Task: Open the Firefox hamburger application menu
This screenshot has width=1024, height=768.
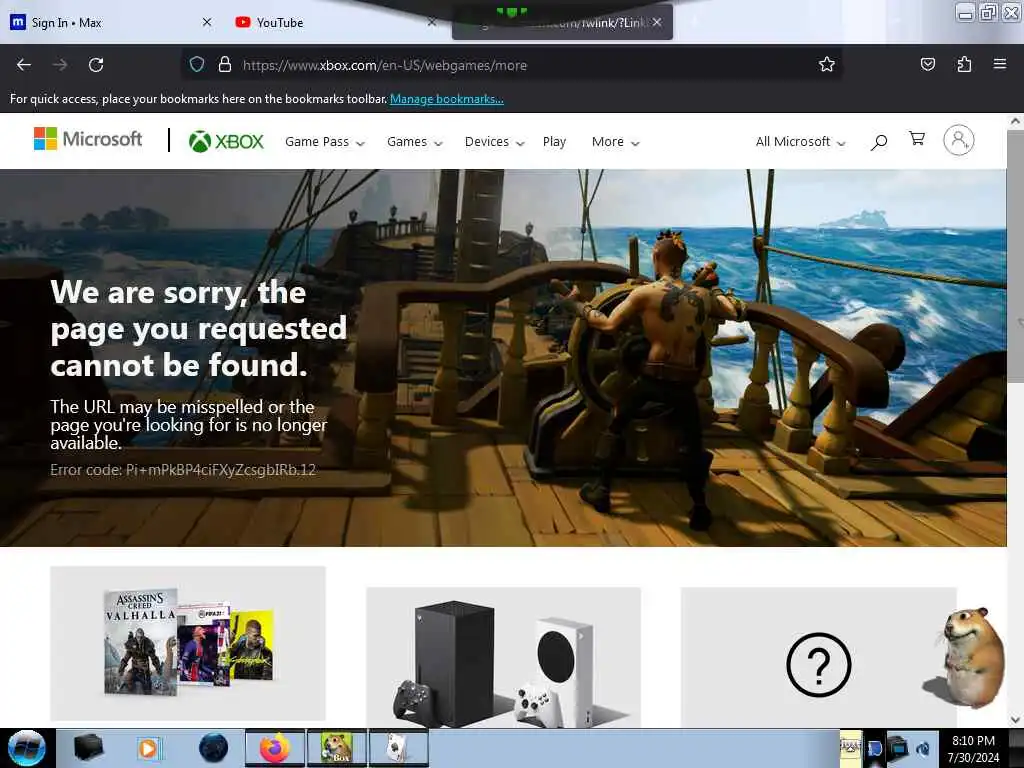Action: click(1000, 64)
